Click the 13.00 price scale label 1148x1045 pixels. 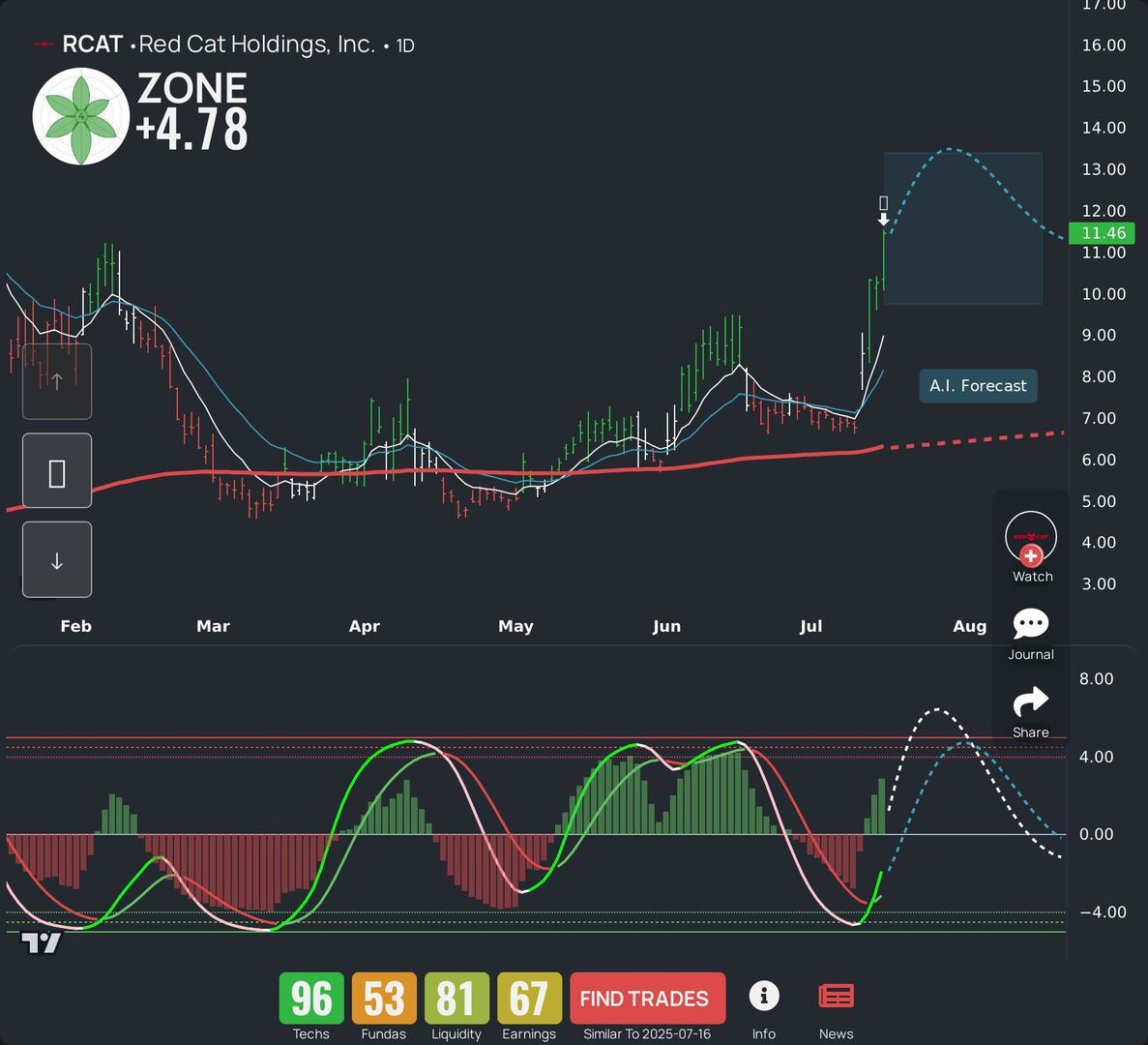pyautogui.click(x=1104, y=169)
